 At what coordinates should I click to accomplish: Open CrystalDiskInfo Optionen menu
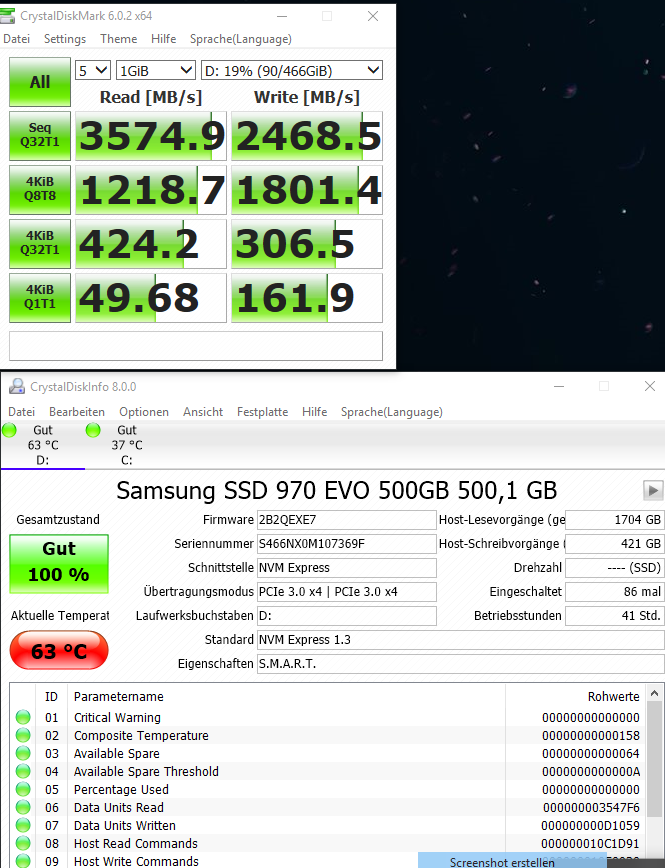144,412
